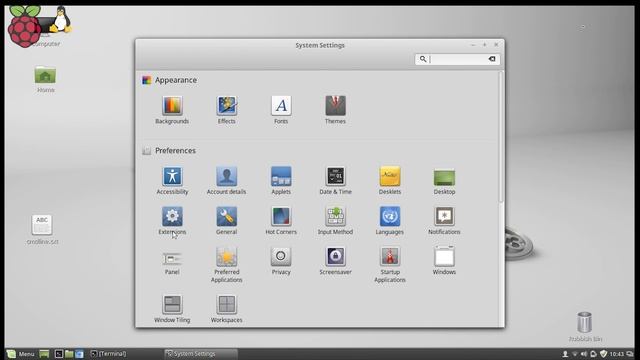
Task: Open the Notifications settings
Action: click(x=444, y=220)
